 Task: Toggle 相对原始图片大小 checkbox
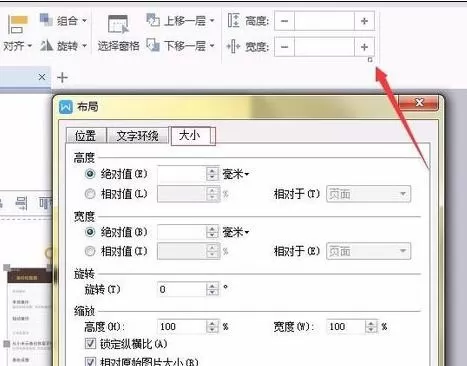point(90,362)
